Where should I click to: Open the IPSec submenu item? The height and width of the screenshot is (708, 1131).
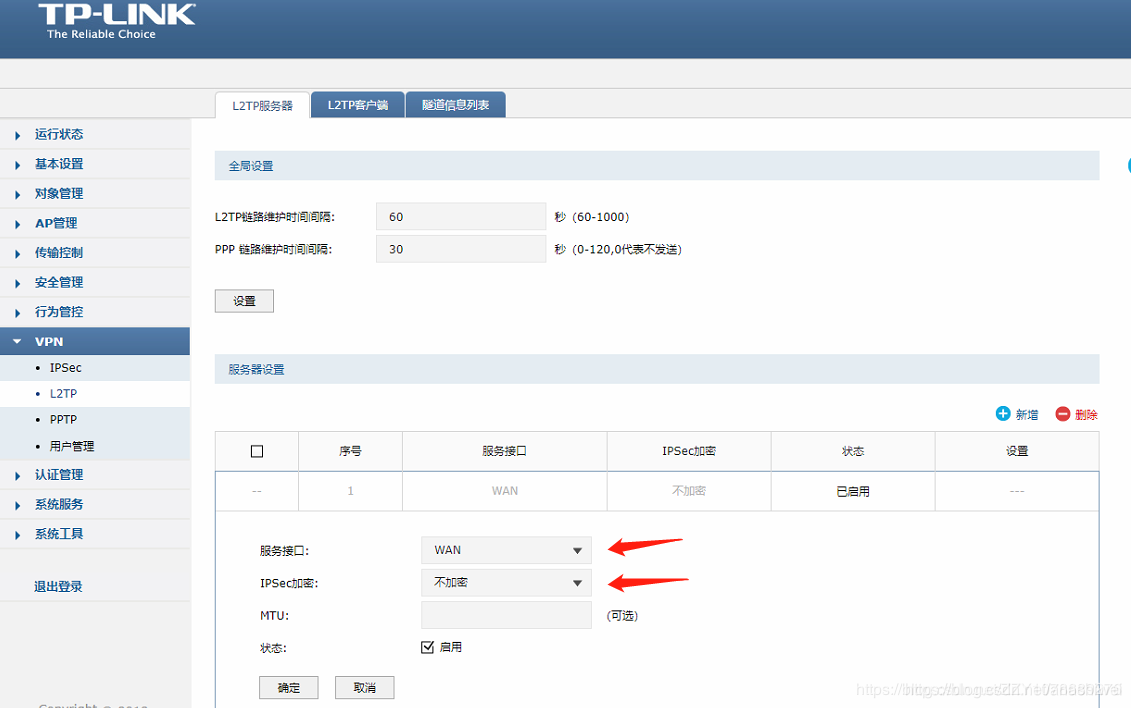(x=66, y=368)
